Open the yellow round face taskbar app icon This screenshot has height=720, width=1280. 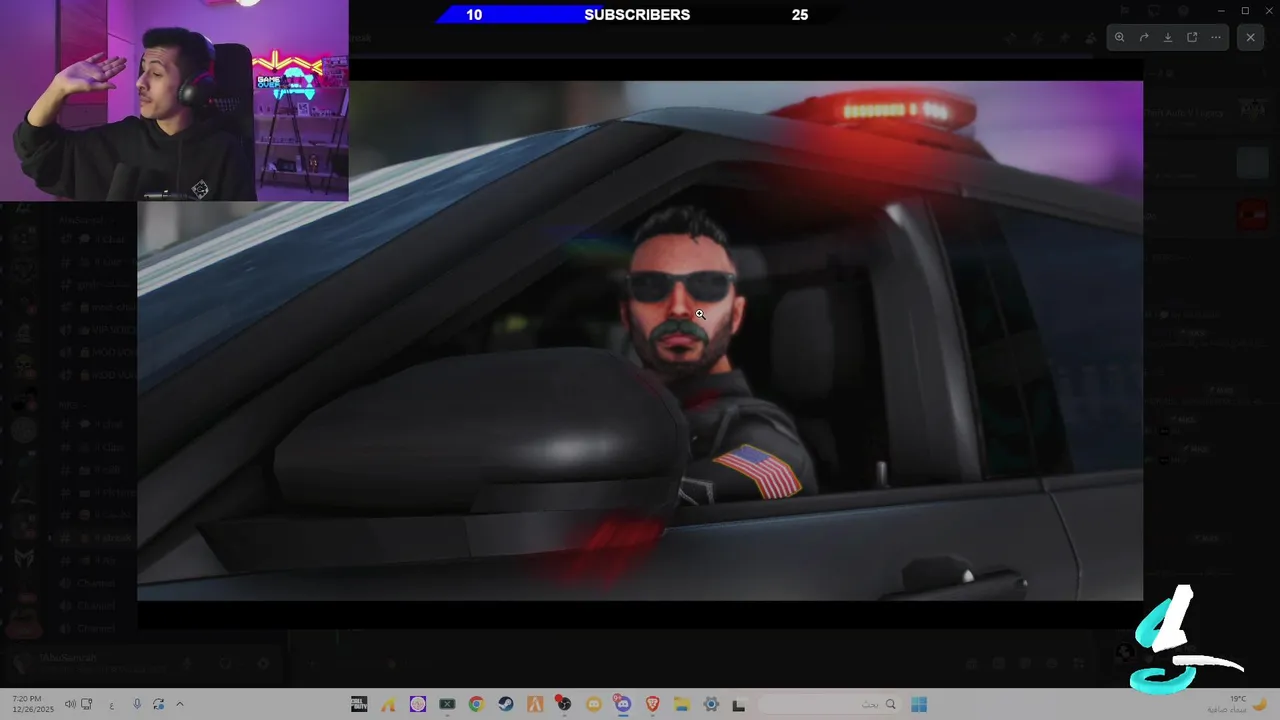coord(594,704)
